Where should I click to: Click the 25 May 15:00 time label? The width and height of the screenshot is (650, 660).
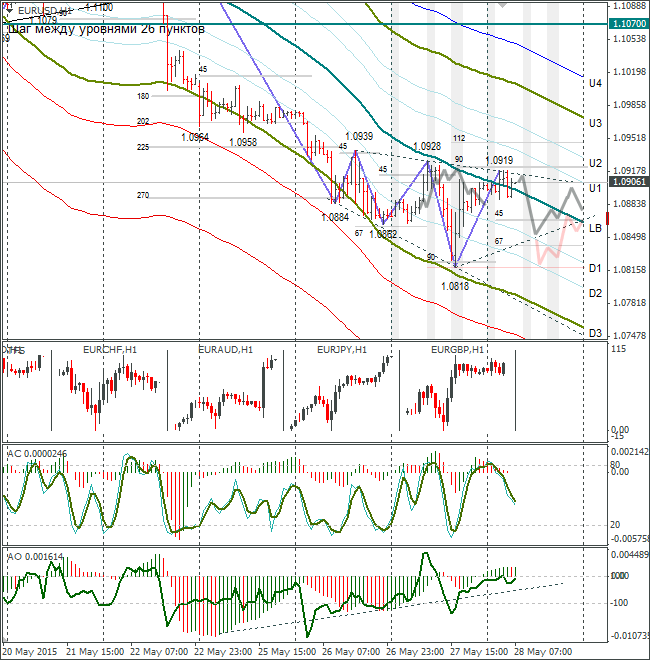(x=288, y=652)
